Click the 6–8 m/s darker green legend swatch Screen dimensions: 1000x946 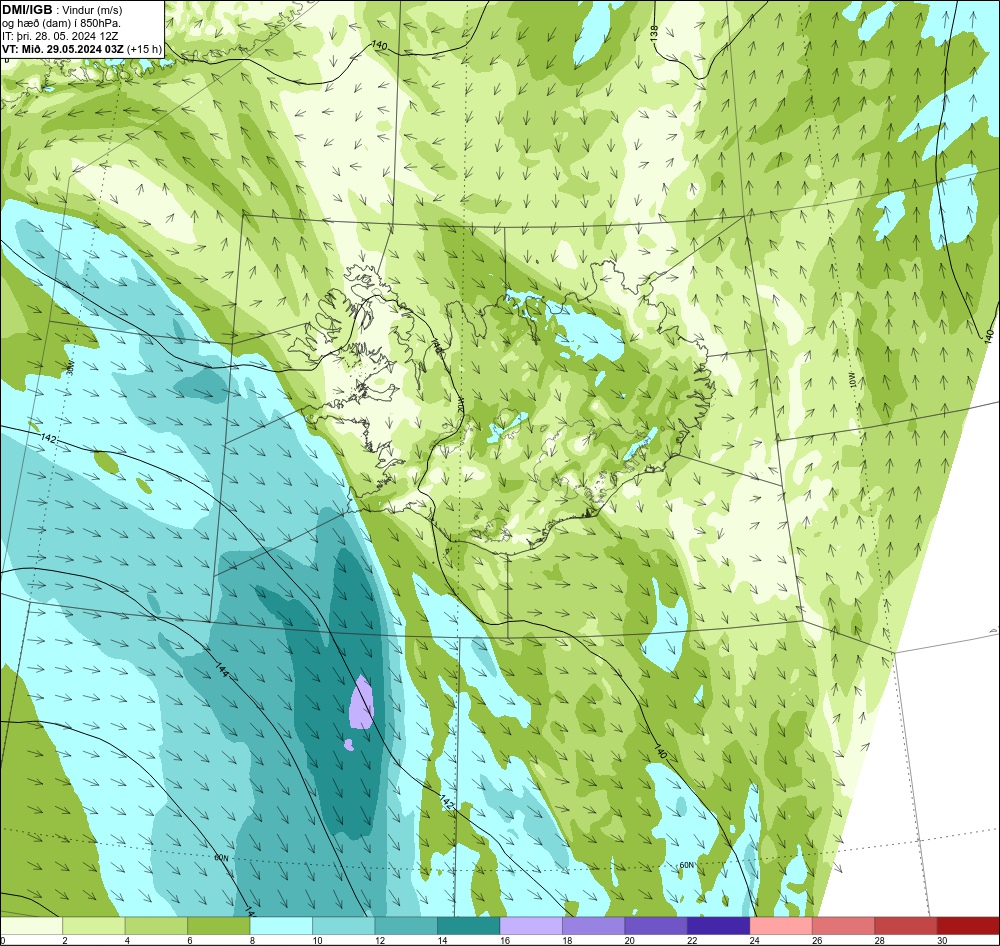point(219,926)
